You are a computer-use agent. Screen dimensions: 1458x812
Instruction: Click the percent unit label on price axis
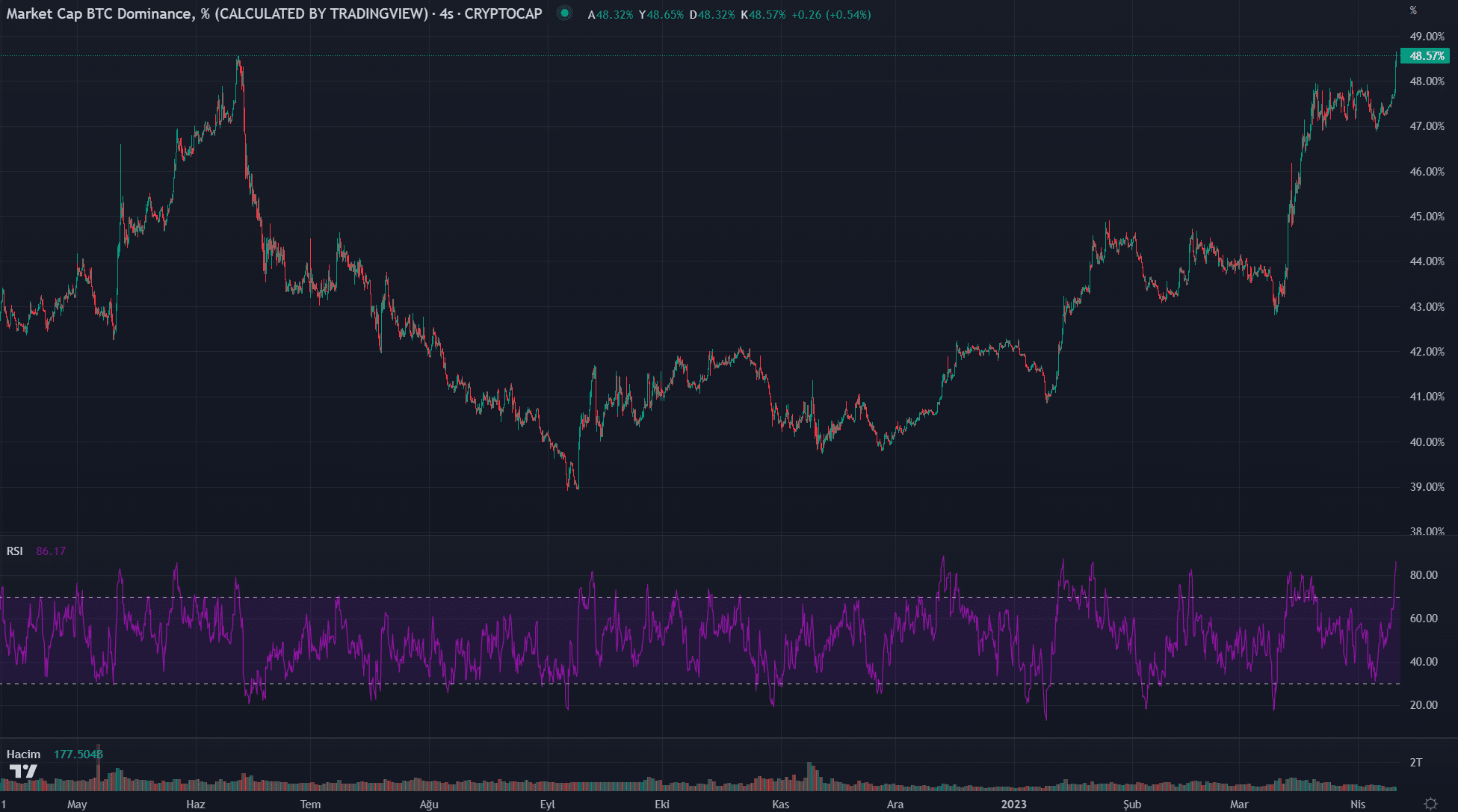(1413, 10)
